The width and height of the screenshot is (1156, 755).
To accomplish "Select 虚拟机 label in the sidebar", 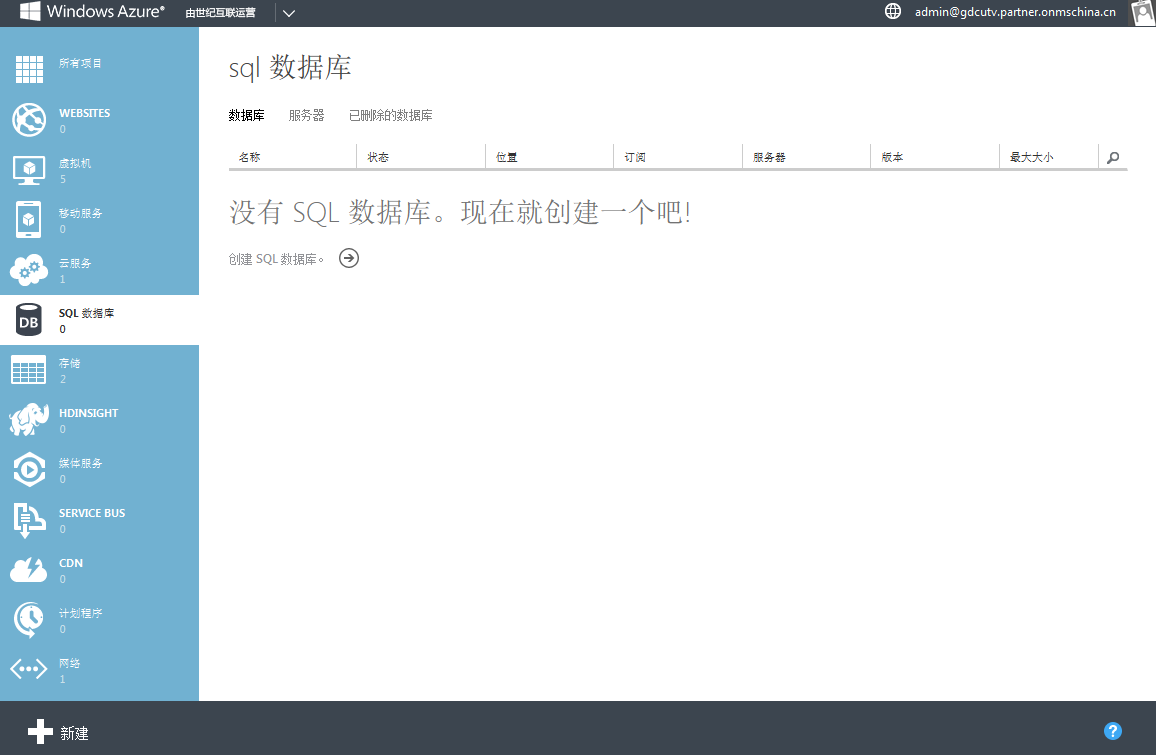I will tap(75, 163).
